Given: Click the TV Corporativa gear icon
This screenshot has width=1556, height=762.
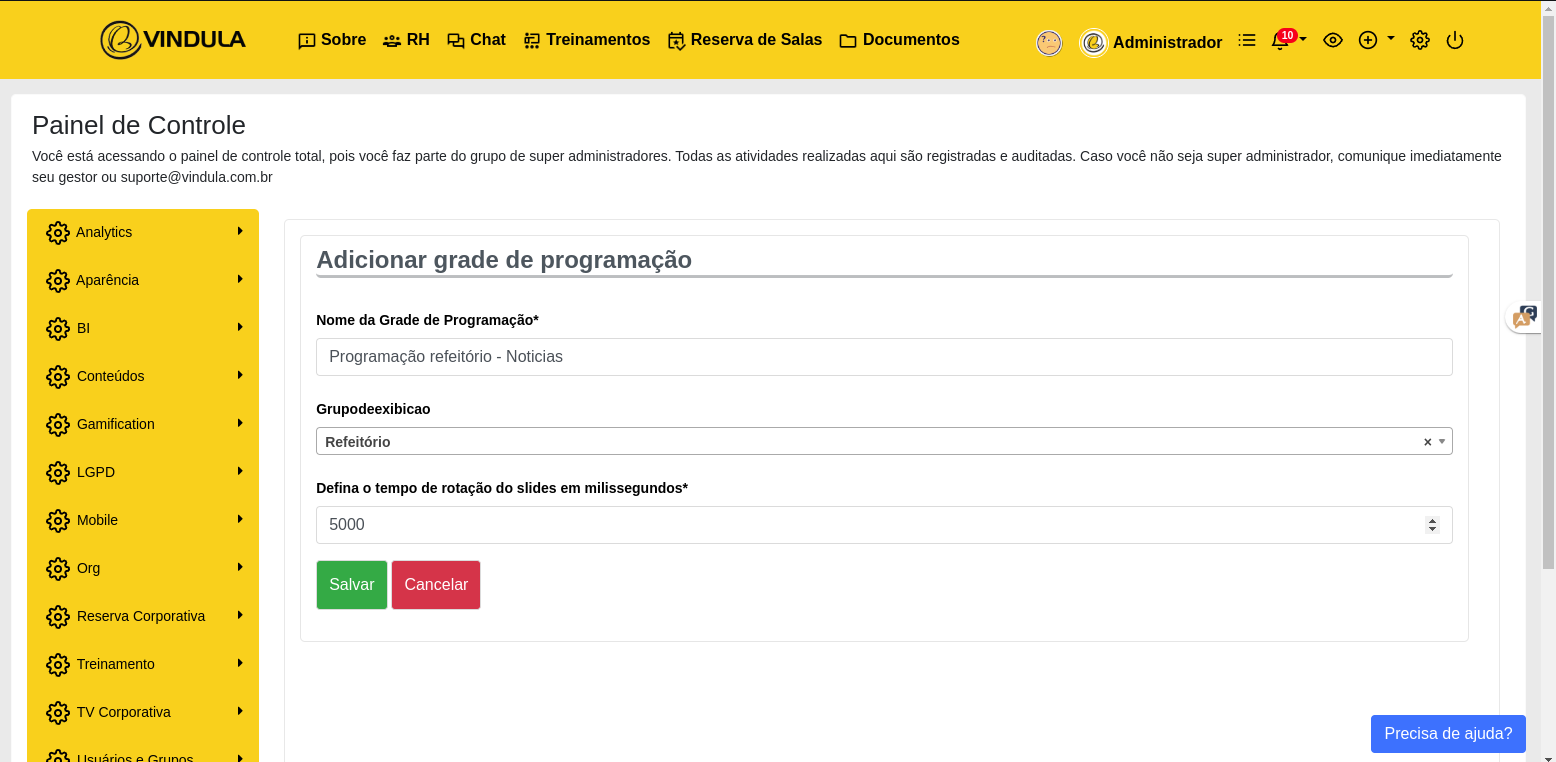Looking at the screenshot, I should coord(58,713).
